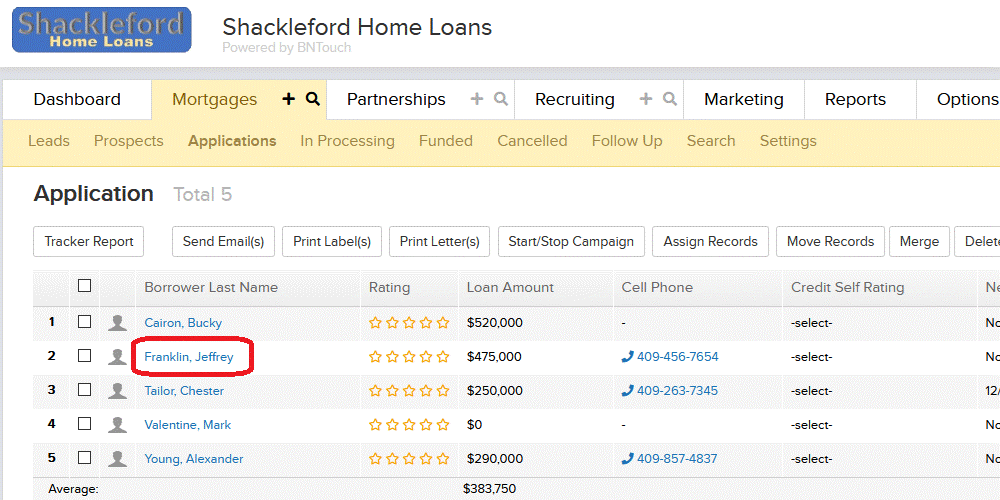
Task: Click the plus icon beside Mortgages tab
Action: [x=289, y=99]
